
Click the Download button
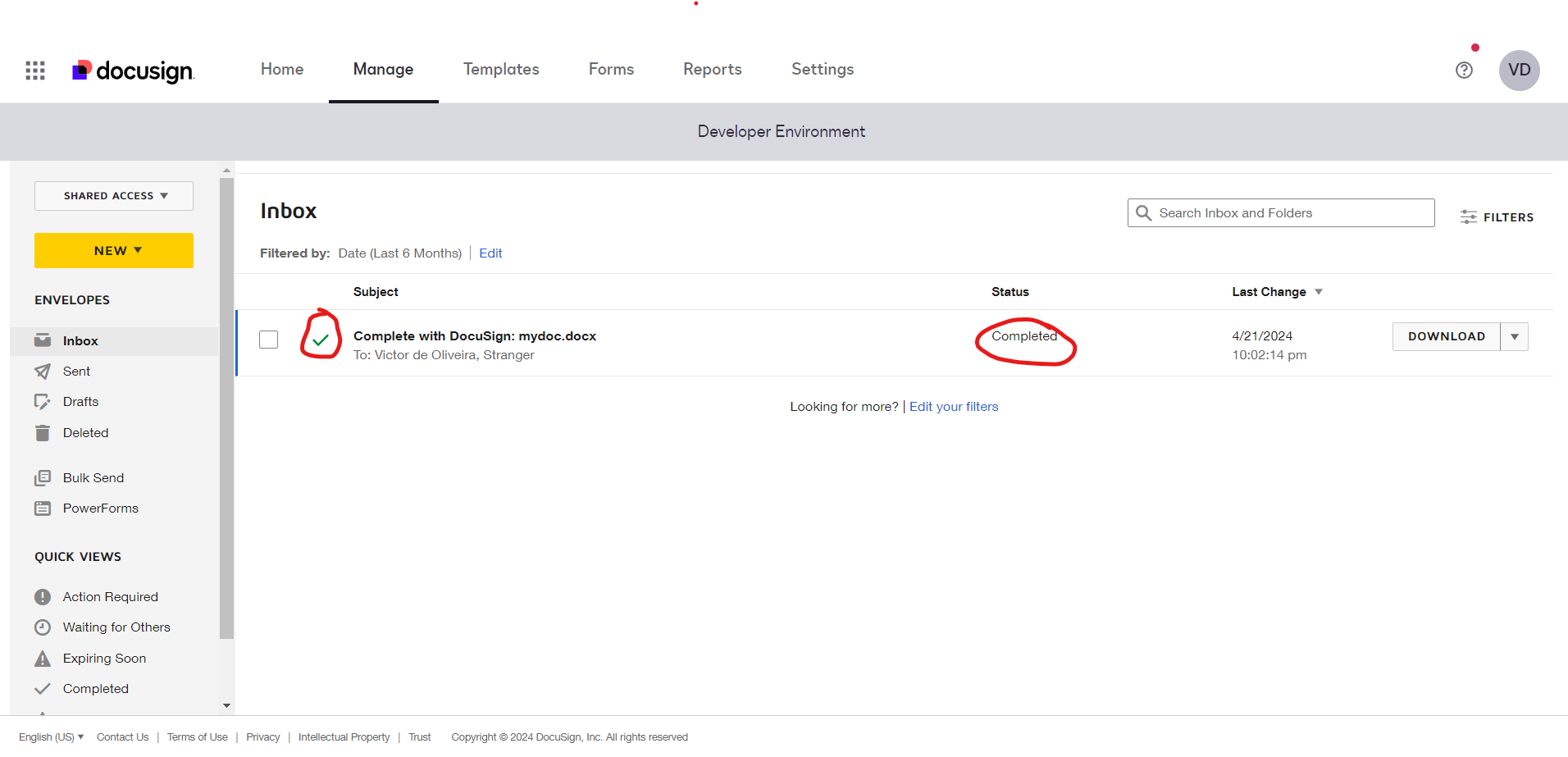[x=1447, y=337]
